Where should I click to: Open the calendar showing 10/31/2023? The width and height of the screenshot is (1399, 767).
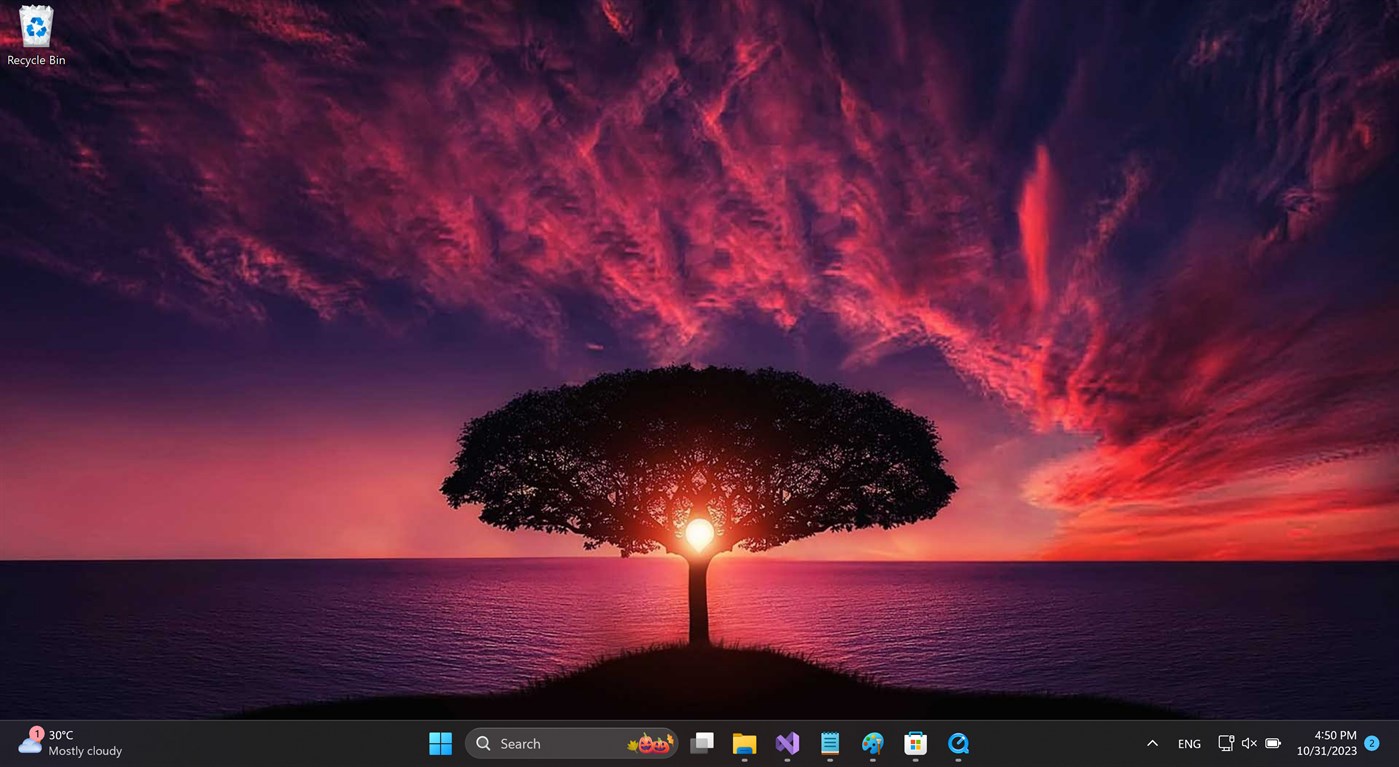point(1327,749)
